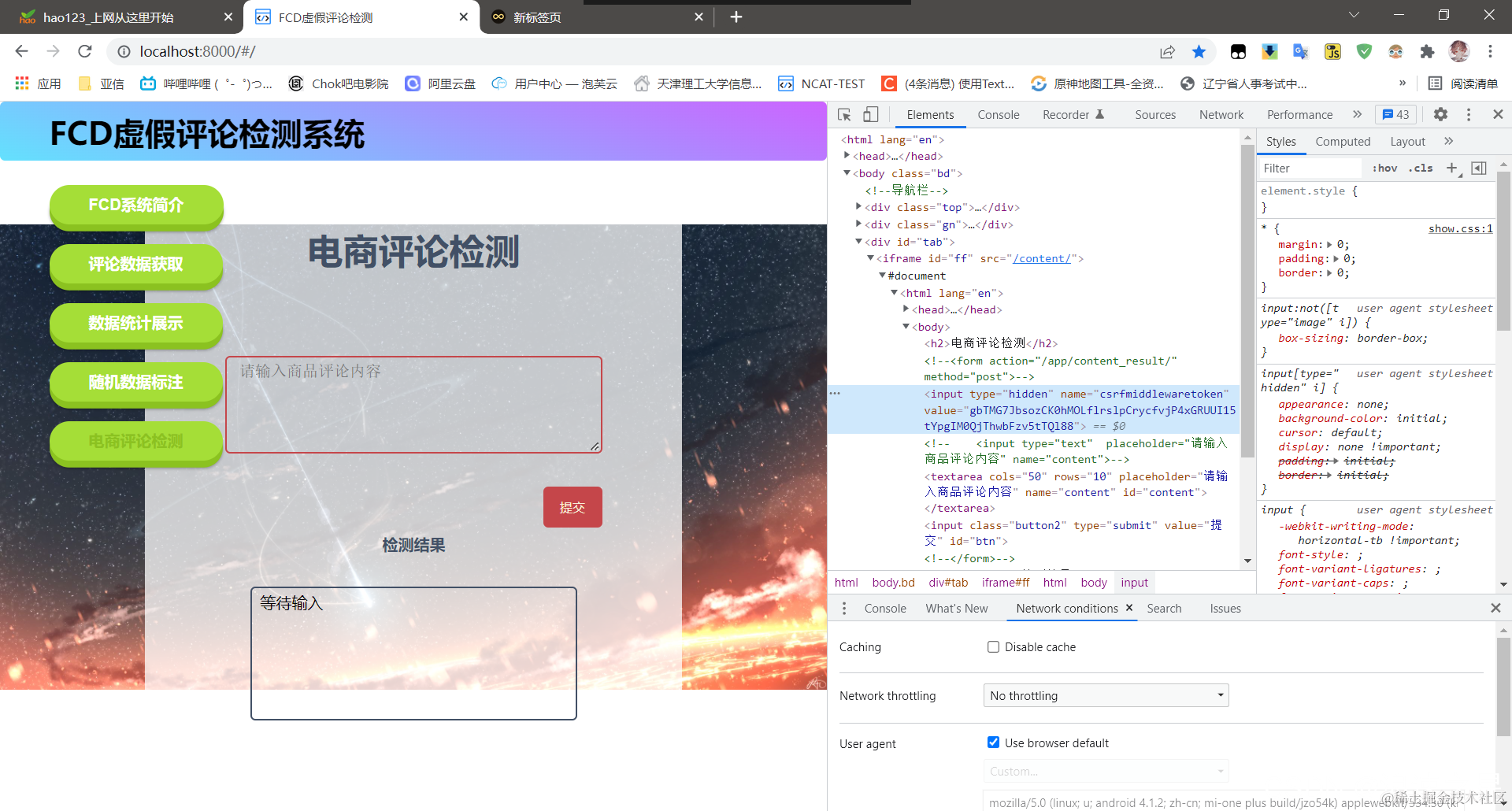
Task: Click the back navigation arrow
Action: (20, 51)
